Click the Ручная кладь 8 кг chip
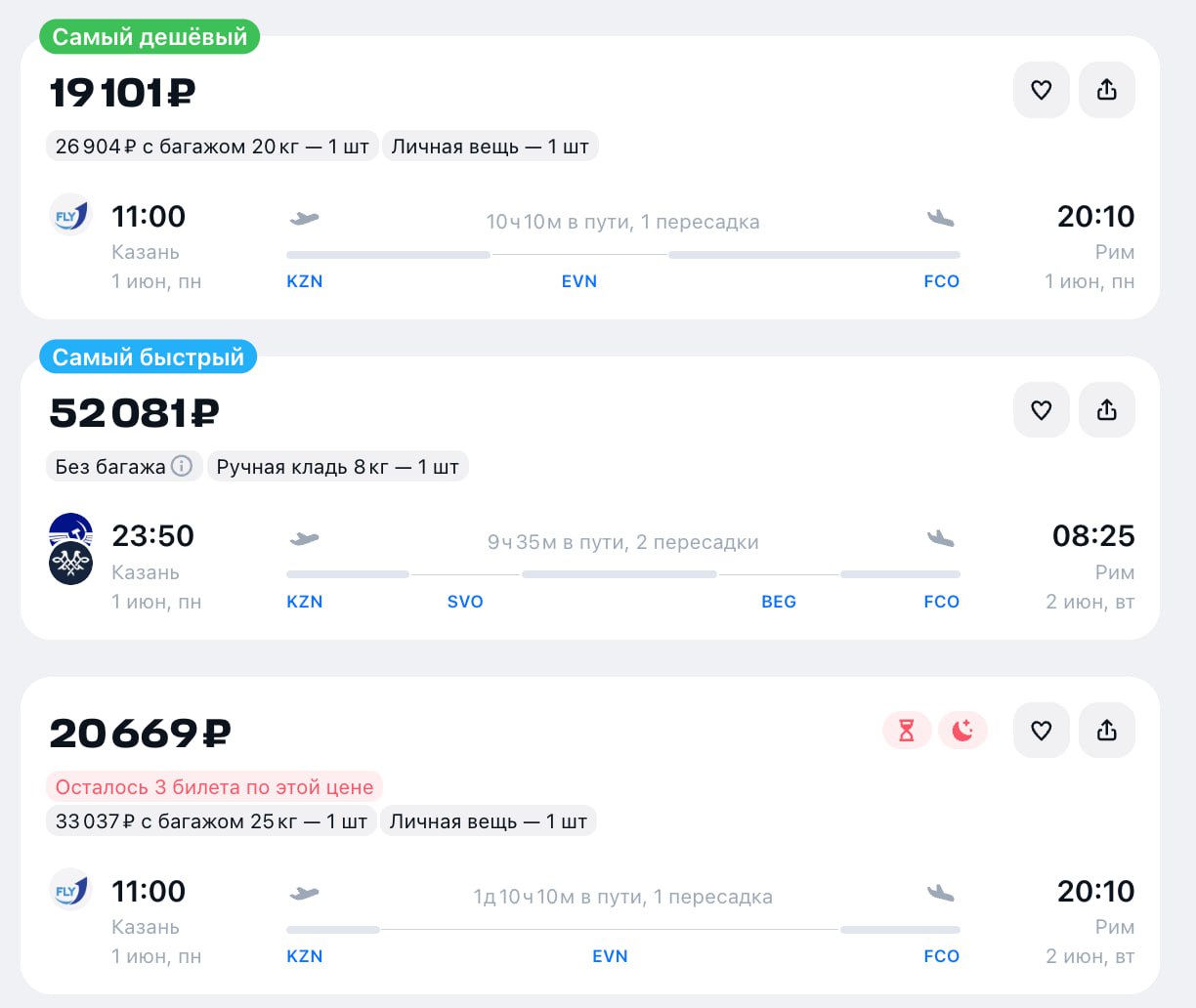This screenshot has width=1196, height=1008. 337,467
